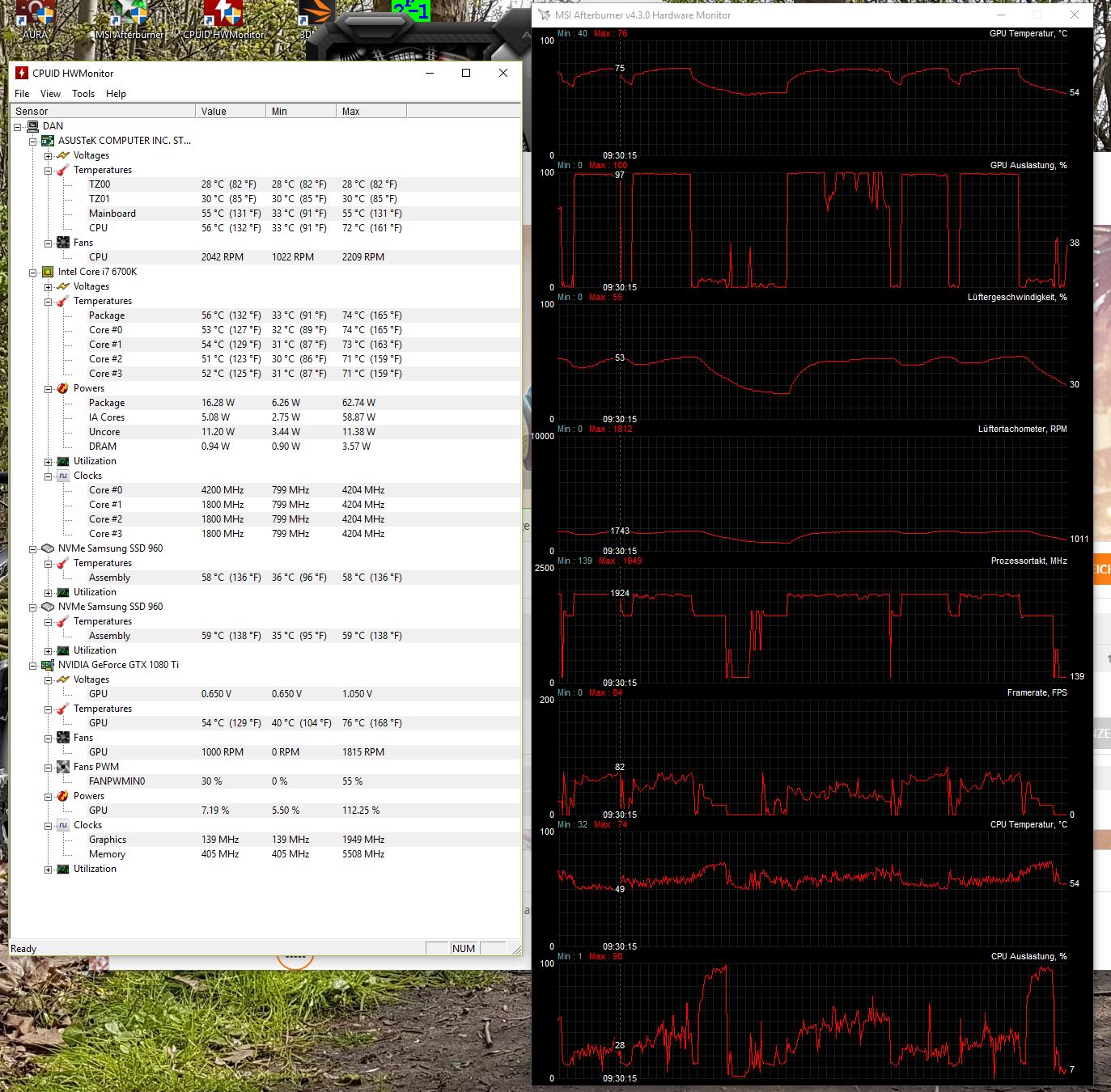Expand Voltages under ASUSTeK
1111x1092 pixels.
click(x=49, y=156)
